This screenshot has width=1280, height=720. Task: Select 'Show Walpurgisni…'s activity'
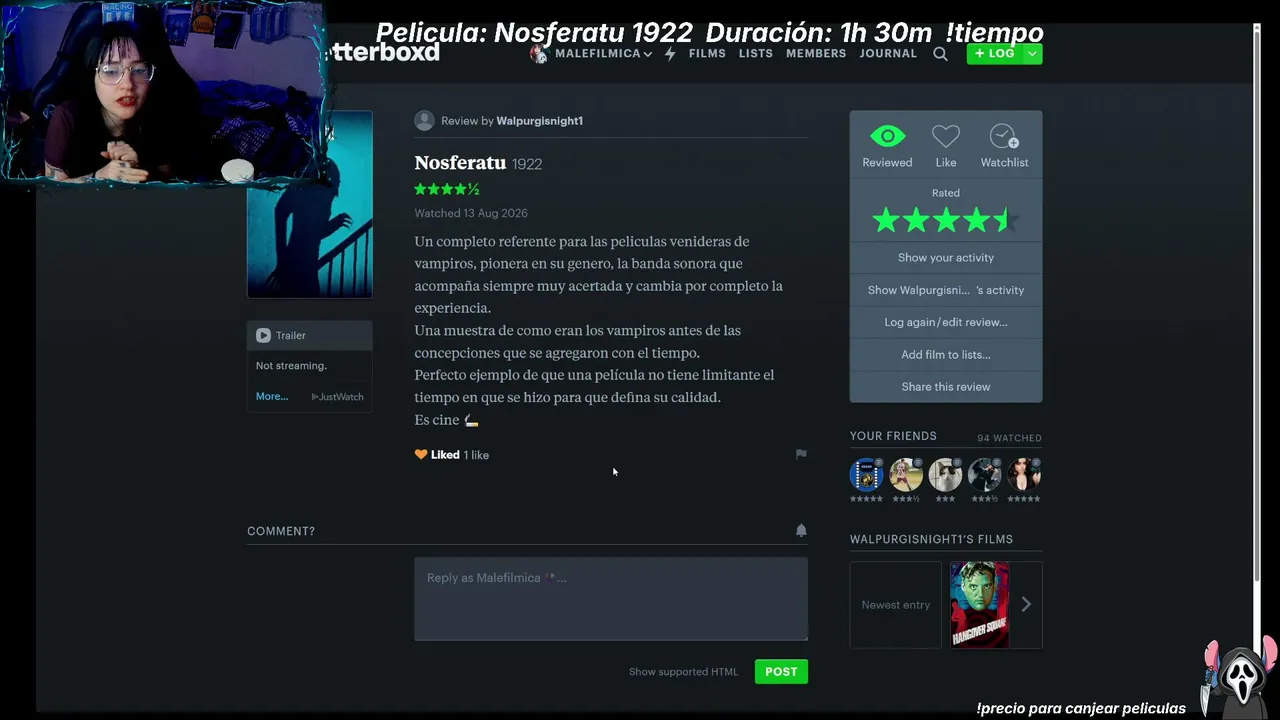click(x=946, y=290)
